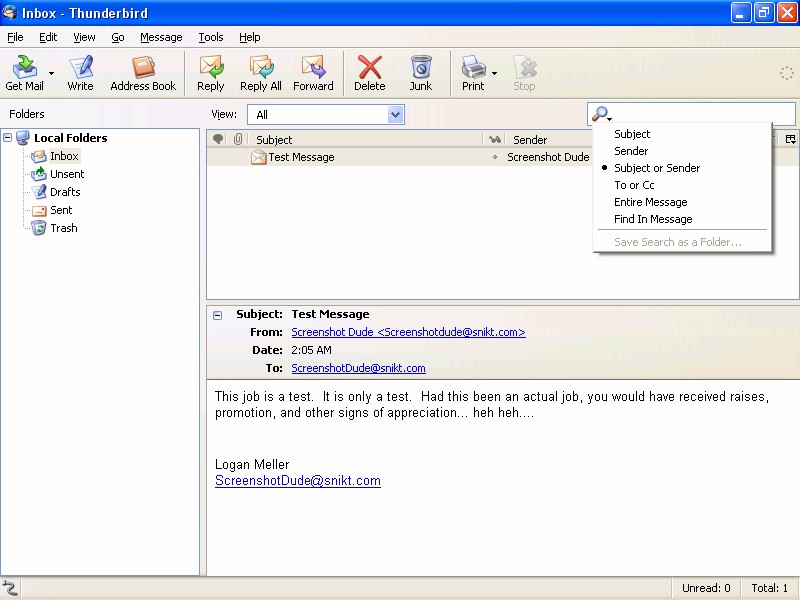Viewport: 800px width, 600px height.
Task: Open the Help menu
Action: point(249,37)
